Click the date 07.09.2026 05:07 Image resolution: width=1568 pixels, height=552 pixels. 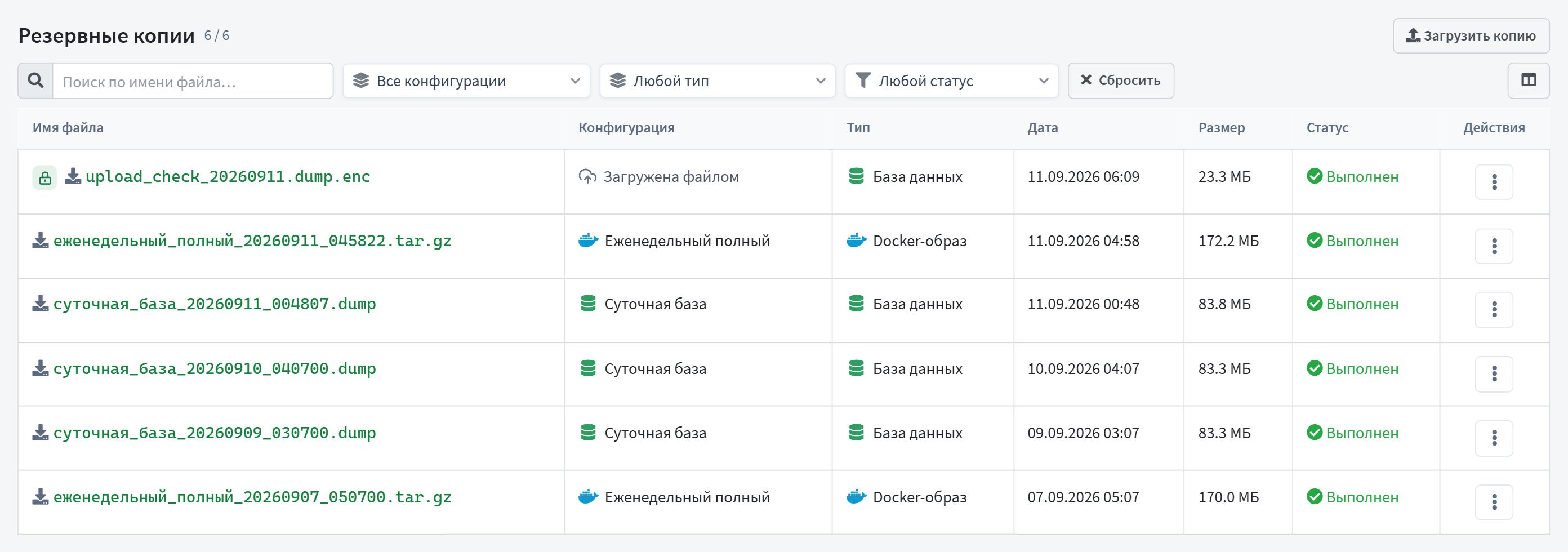(1083, 497)
